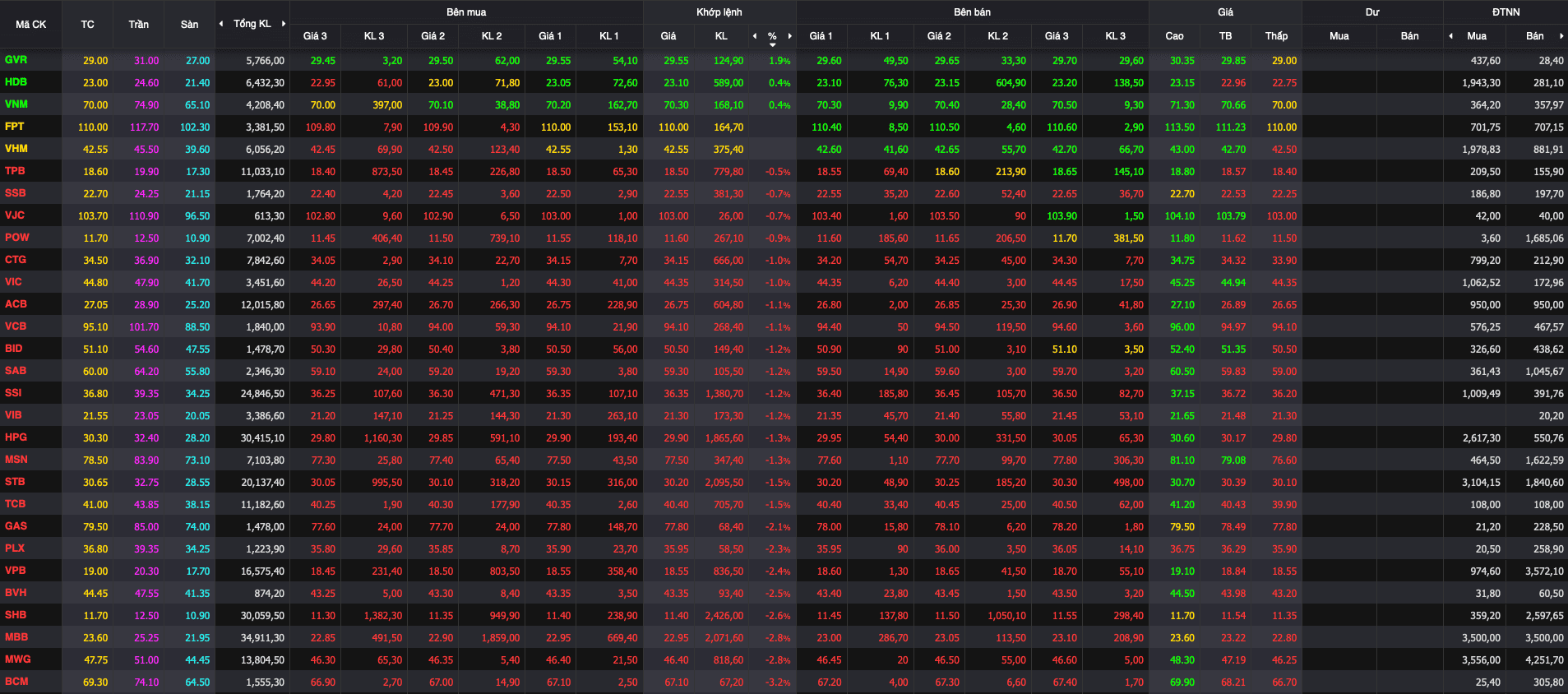Click the right arrow beside ĐTNN Bán
This screenshot has height=694, width=1568.
point(1561,36)
